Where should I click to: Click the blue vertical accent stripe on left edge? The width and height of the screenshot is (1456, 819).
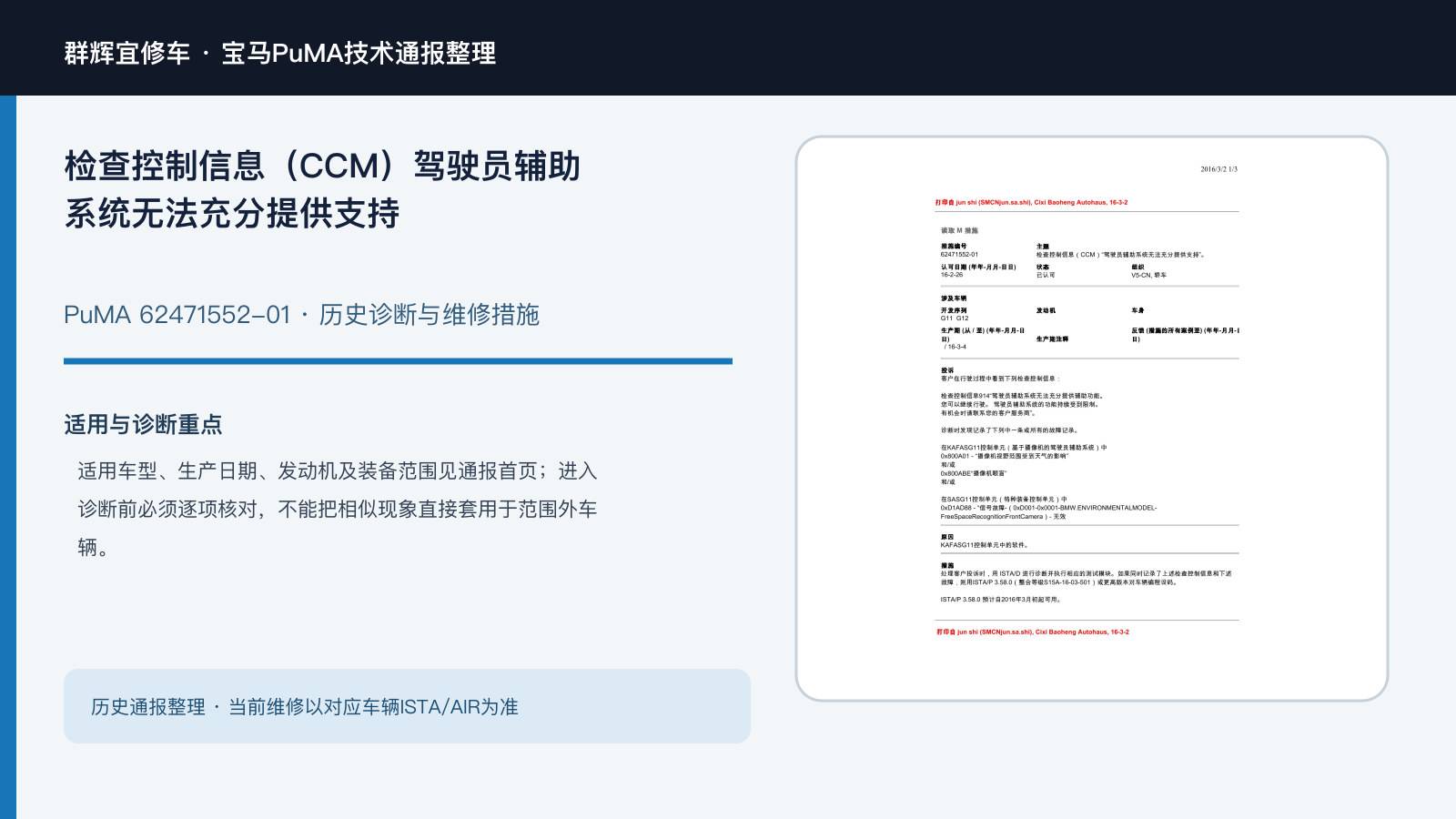click(x=8, y=457)
